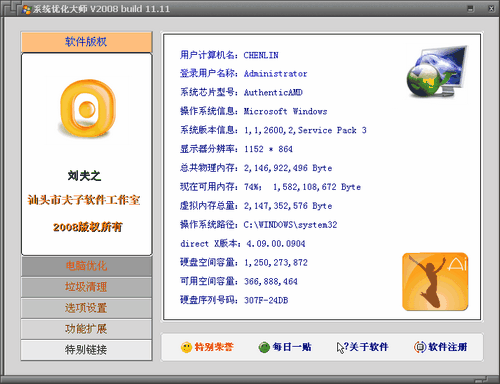Click the Service Pack 3 version line
The width and height of the screenshot is (500, 384).
(305, 130)
